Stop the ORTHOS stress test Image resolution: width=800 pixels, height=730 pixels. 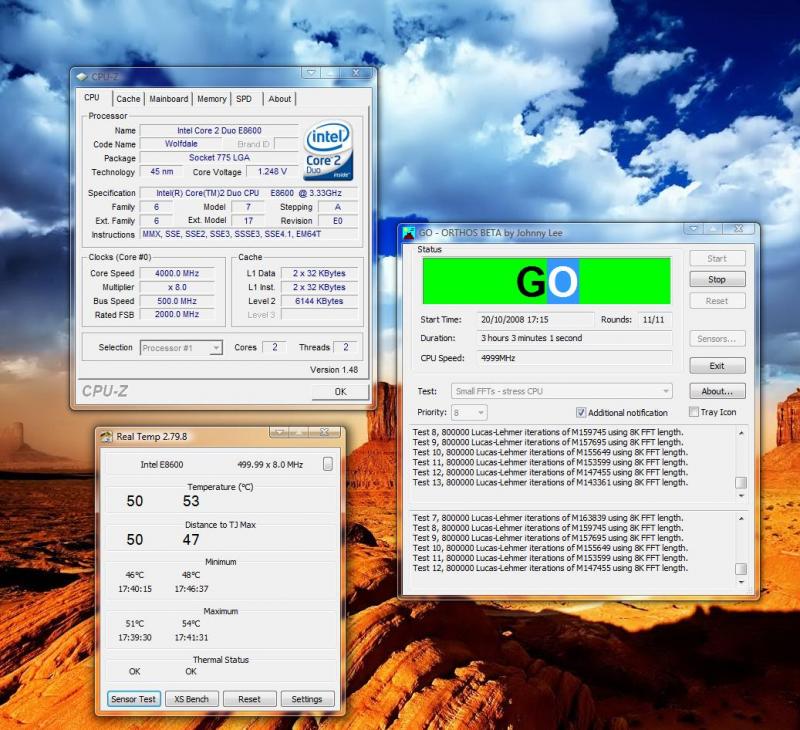click(717, 279)
